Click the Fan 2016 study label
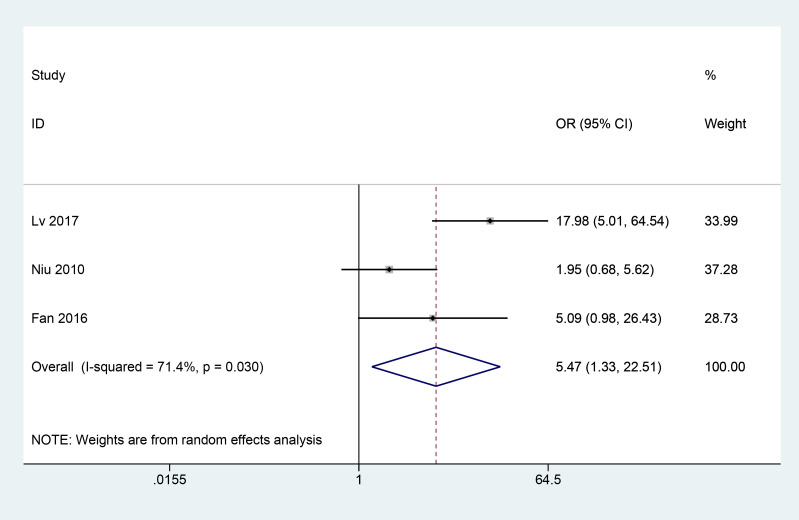The width and height of the screenshot is (799, 520). [59, 318]
